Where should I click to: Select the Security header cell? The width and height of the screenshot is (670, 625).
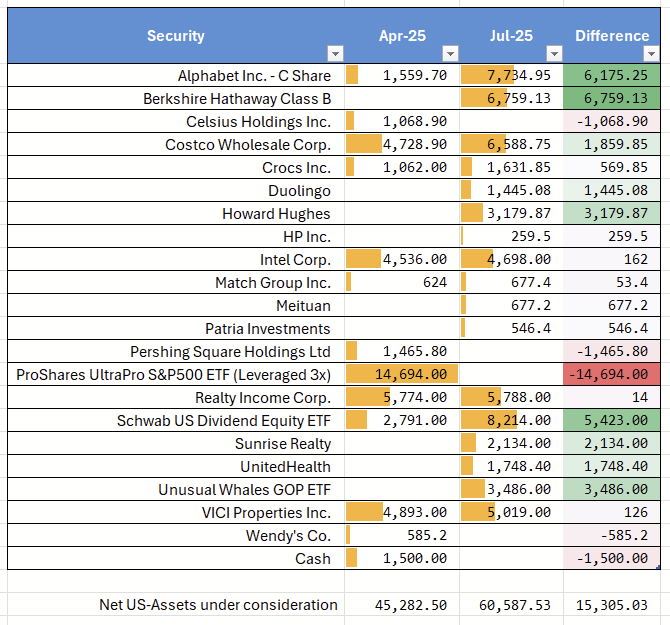pos(176,36)
